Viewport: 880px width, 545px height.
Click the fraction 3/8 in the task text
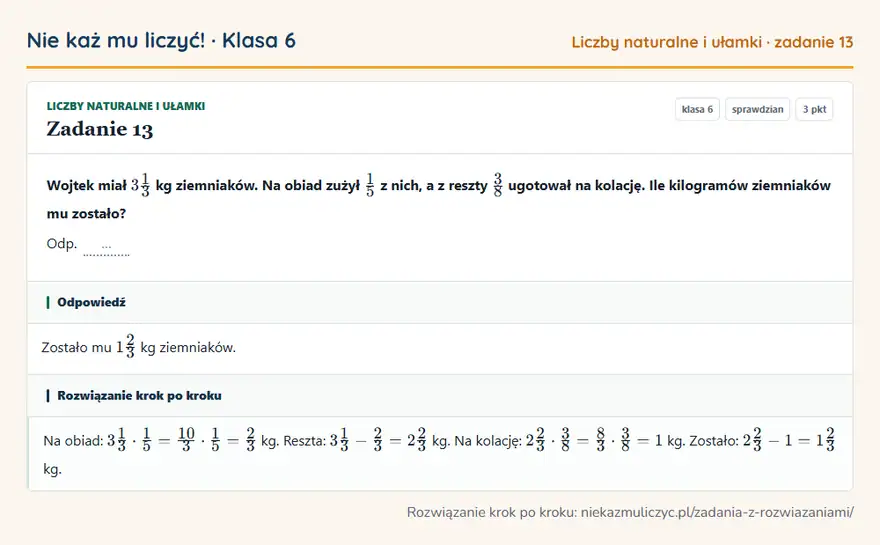[498, 185]
